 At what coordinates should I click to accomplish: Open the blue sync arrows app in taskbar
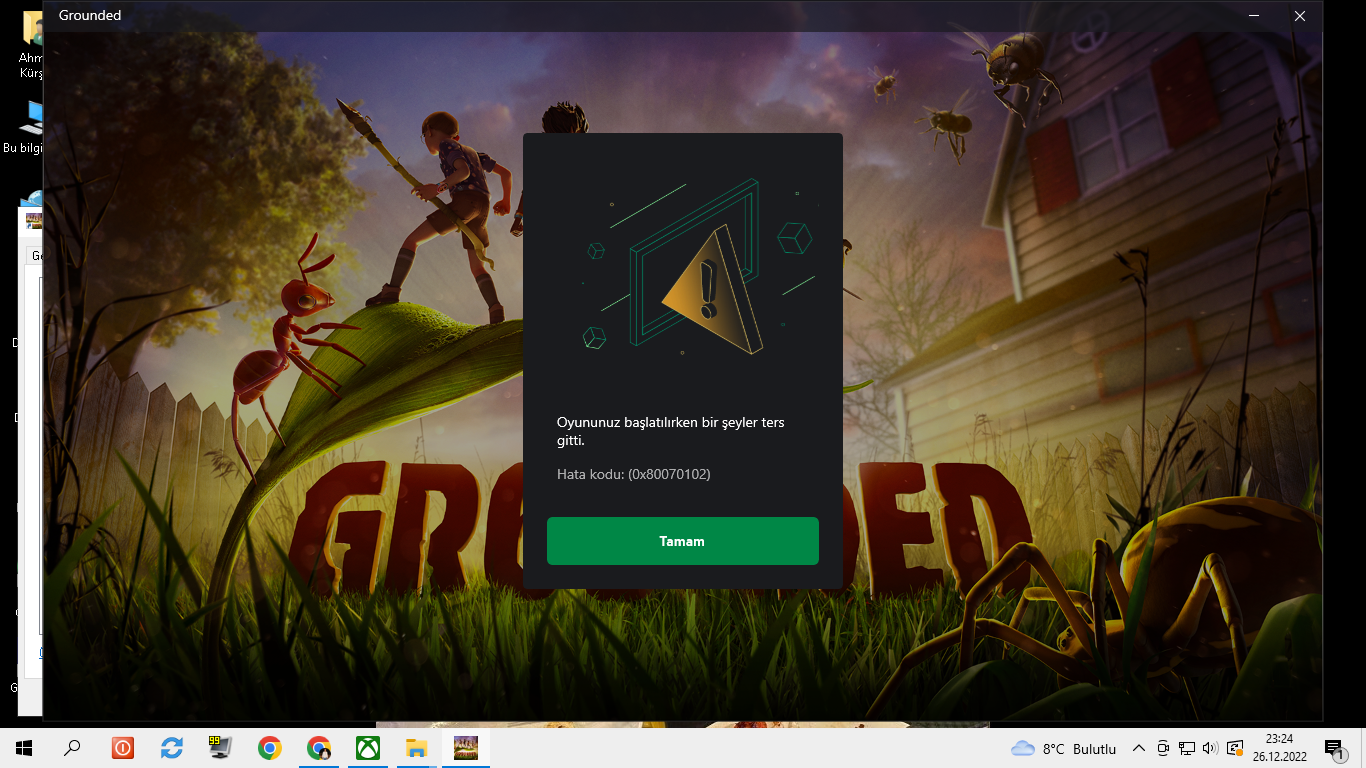[171, 748]
